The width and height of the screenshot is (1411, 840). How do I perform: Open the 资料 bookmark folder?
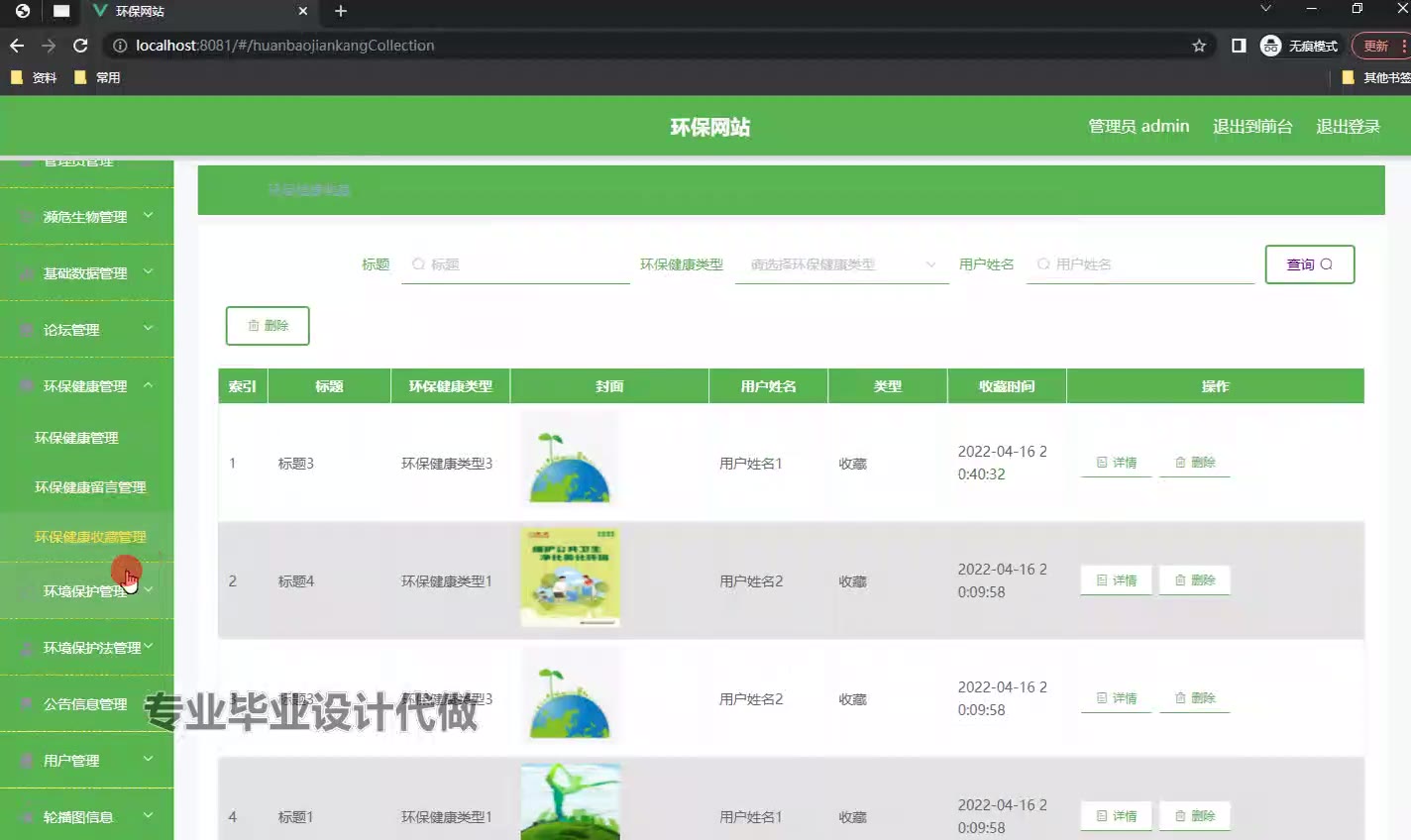34,77
